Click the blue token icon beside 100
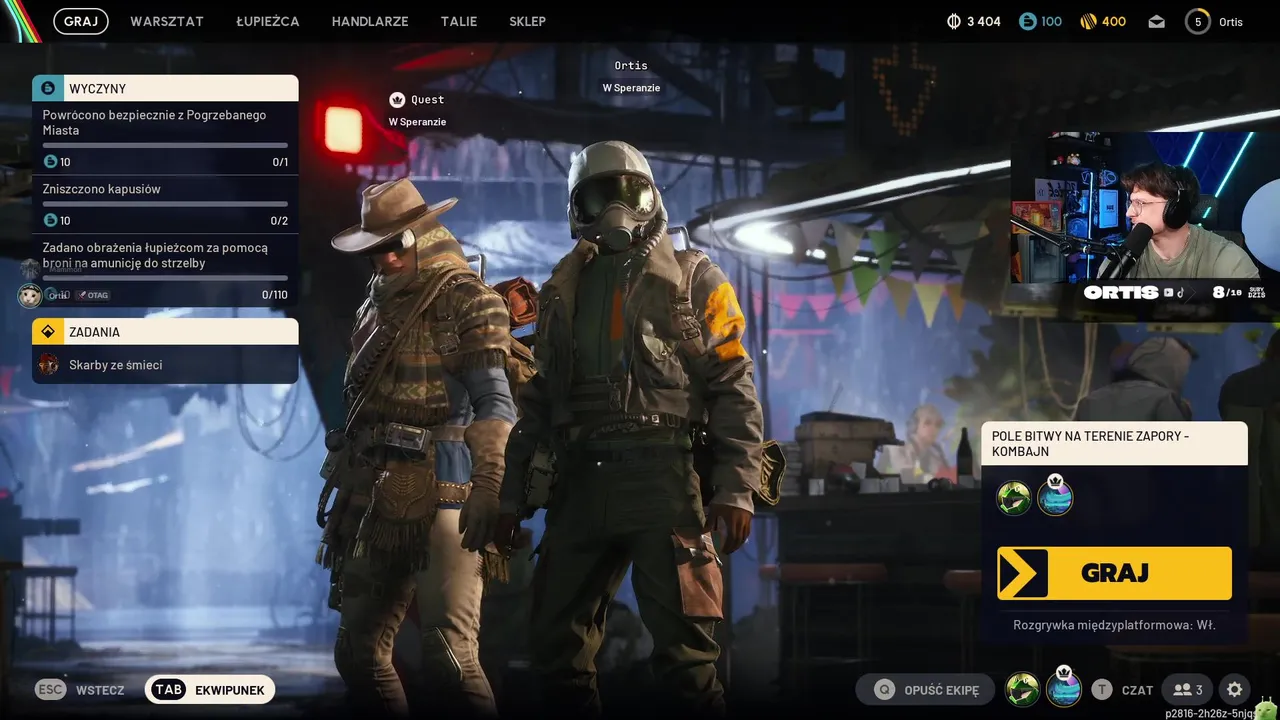 tap(1027, 21)
